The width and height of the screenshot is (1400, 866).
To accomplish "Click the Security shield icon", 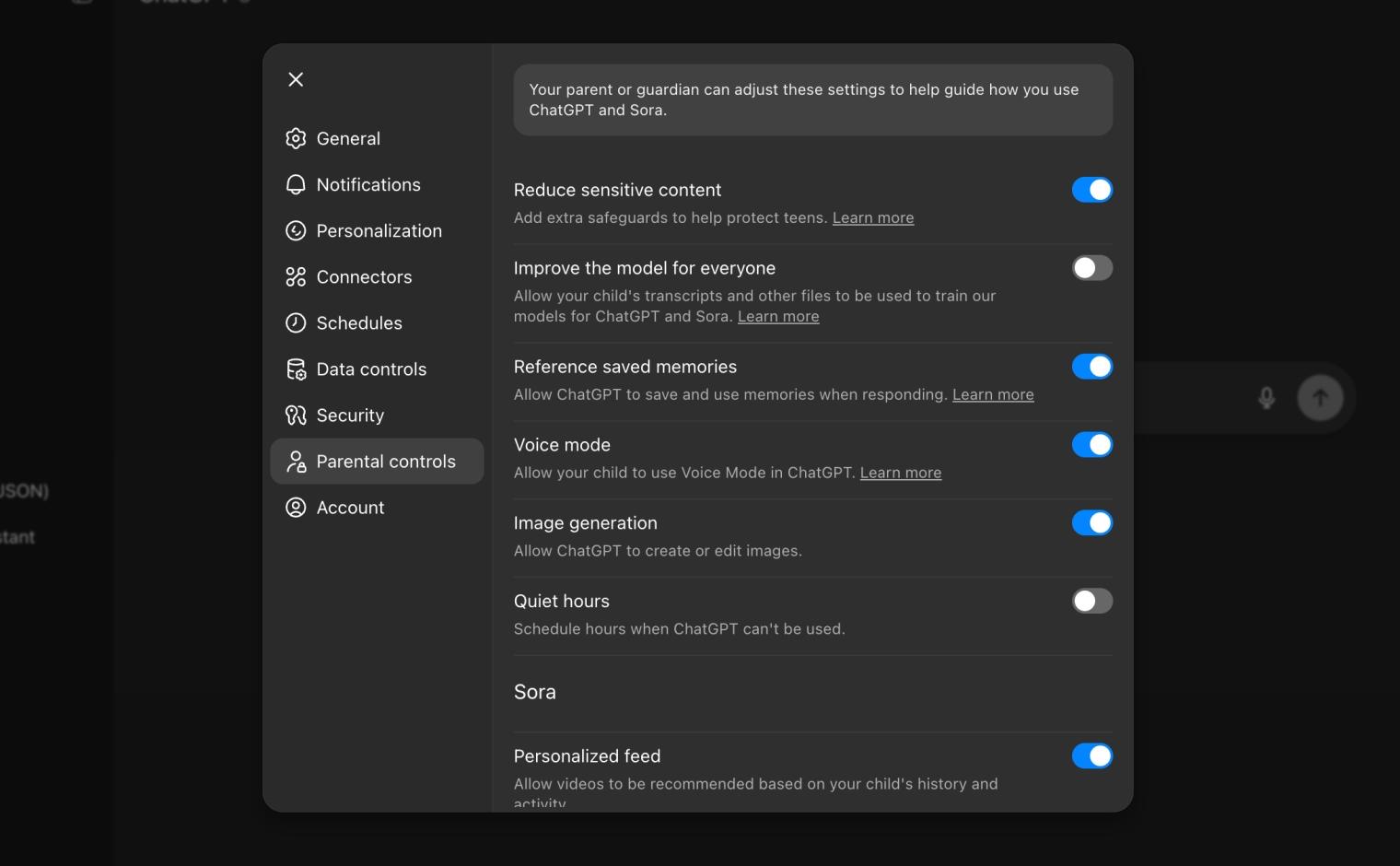I will 296,415.
